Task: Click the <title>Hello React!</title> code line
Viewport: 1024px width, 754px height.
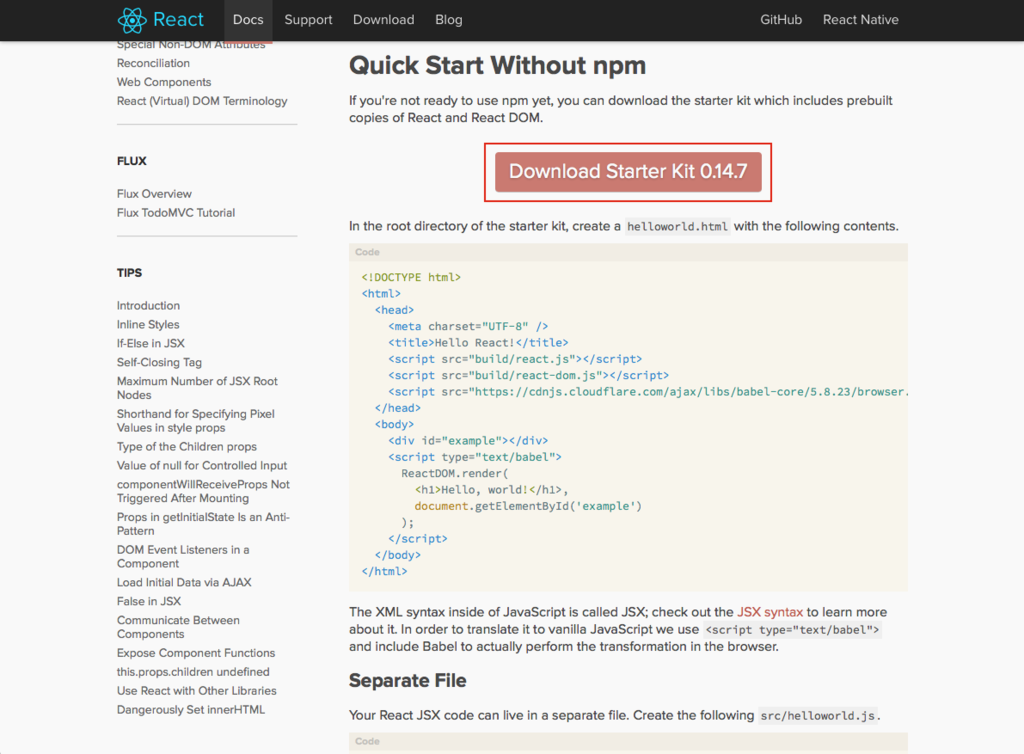Action: 478,343
